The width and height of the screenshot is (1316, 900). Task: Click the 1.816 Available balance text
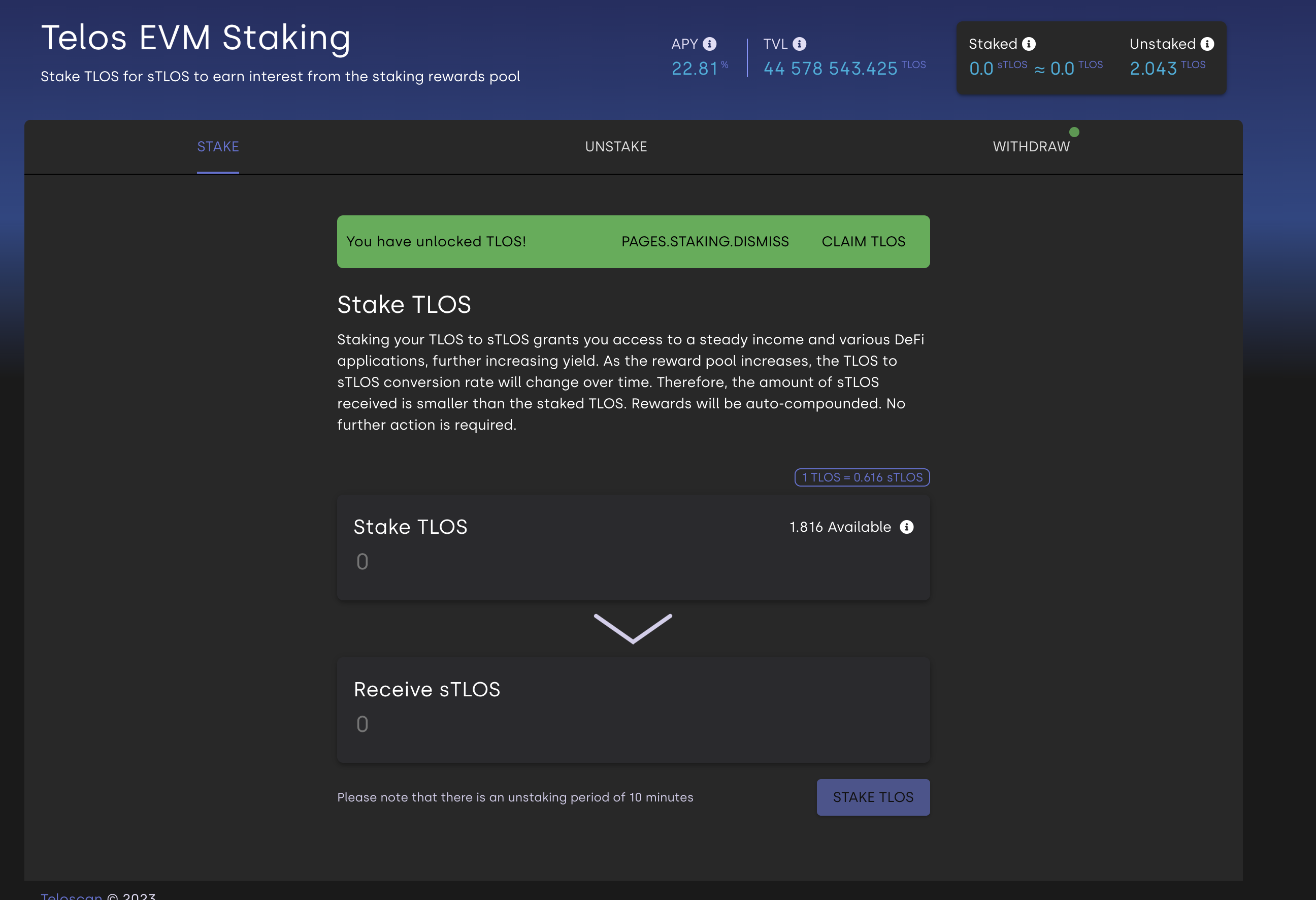[840, 527]
